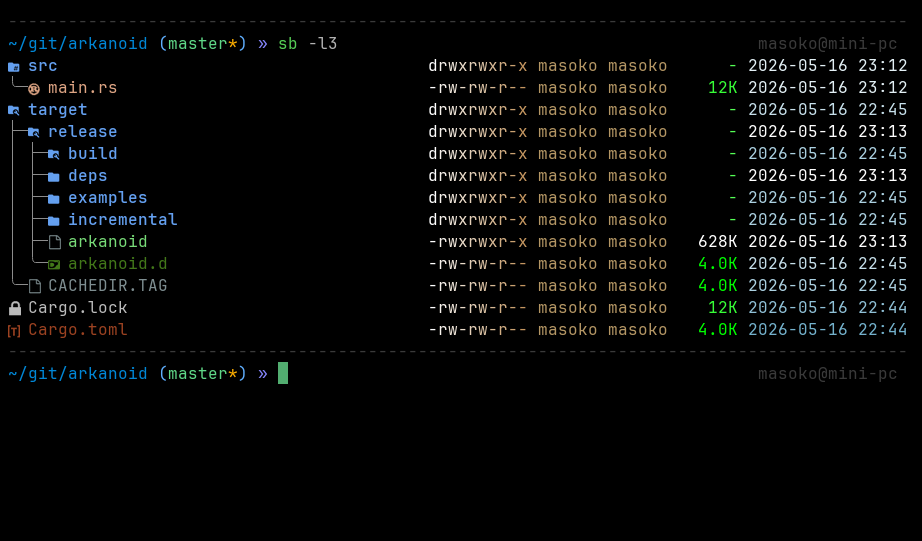Select the incremental directory name
Viewport: 922px width, 541px height.
coord(123,219)
